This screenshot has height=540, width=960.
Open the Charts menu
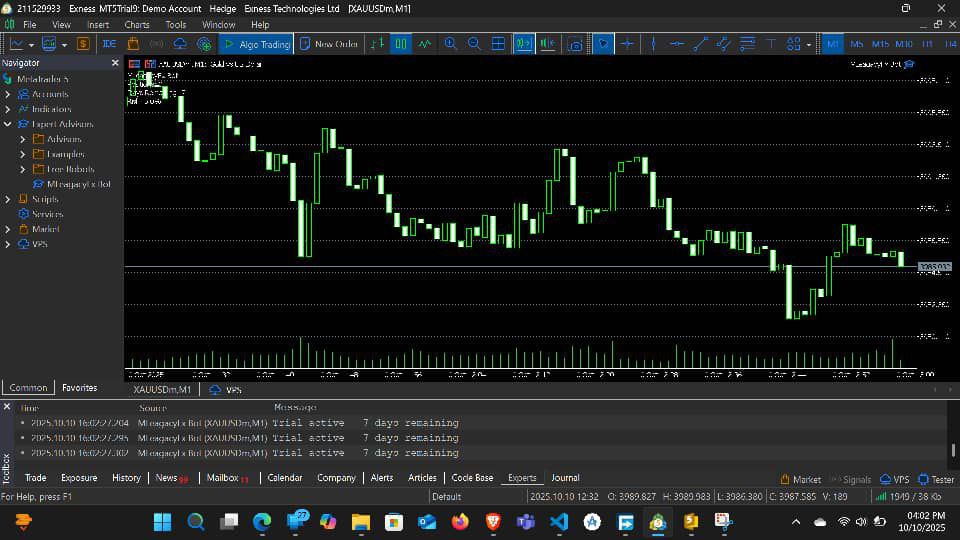(137, 24)
